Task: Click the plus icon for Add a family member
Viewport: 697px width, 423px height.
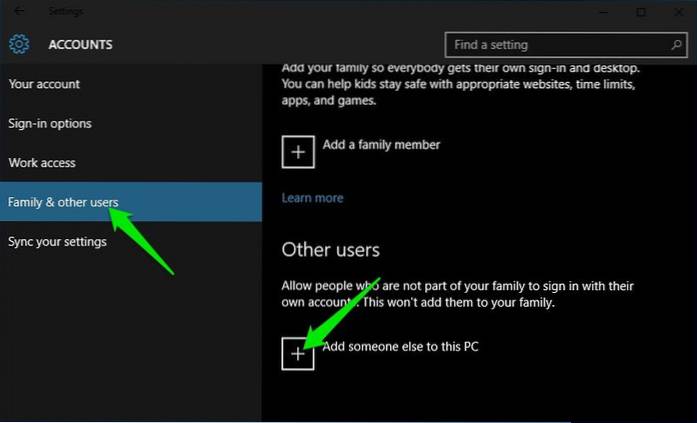Action: coord(298,150)
